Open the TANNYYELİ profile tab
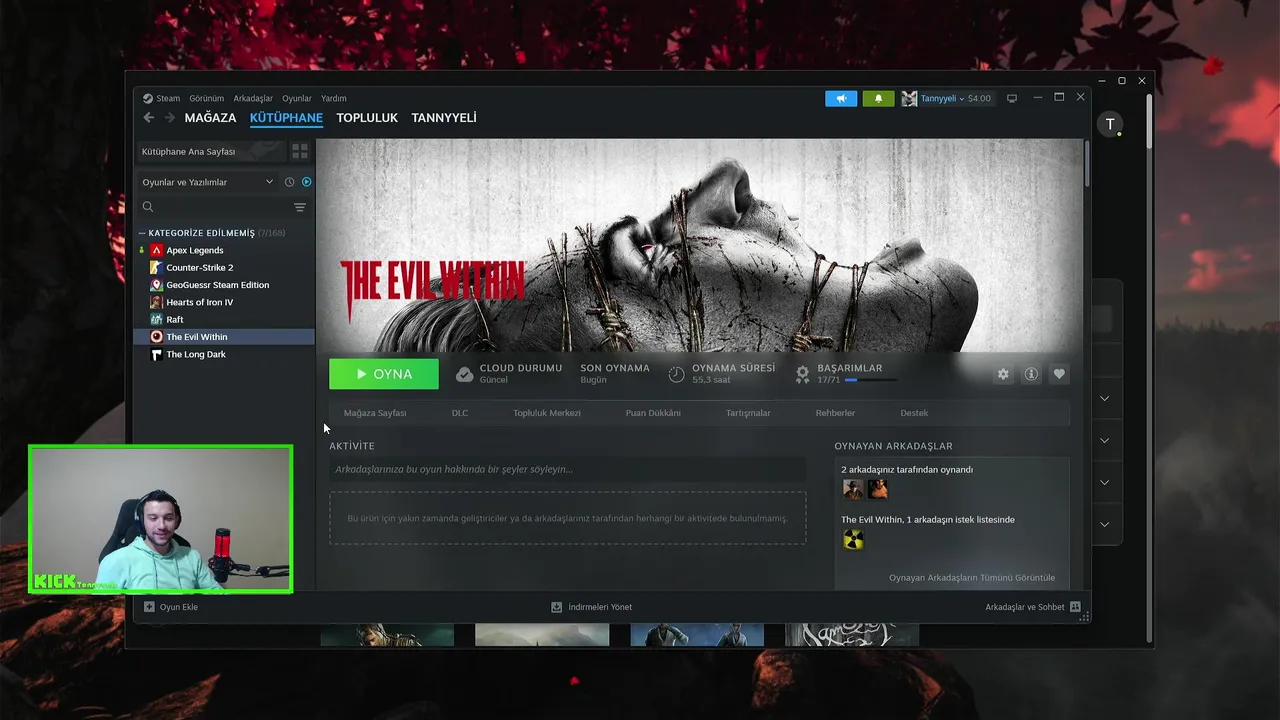The image size is (1280, 720). pos(444,118)
